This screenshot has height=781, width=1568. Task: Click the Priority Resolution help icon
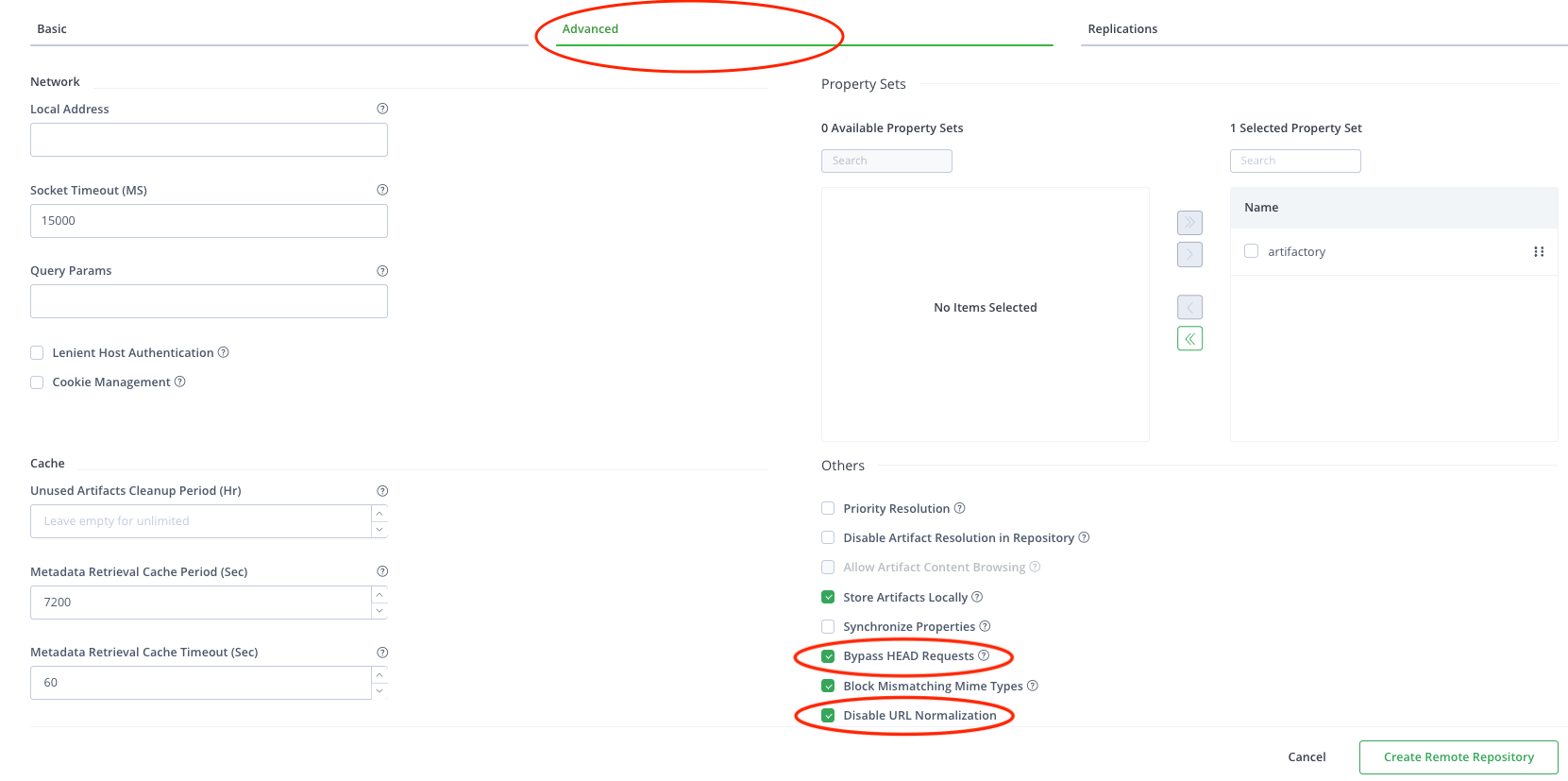960,508
